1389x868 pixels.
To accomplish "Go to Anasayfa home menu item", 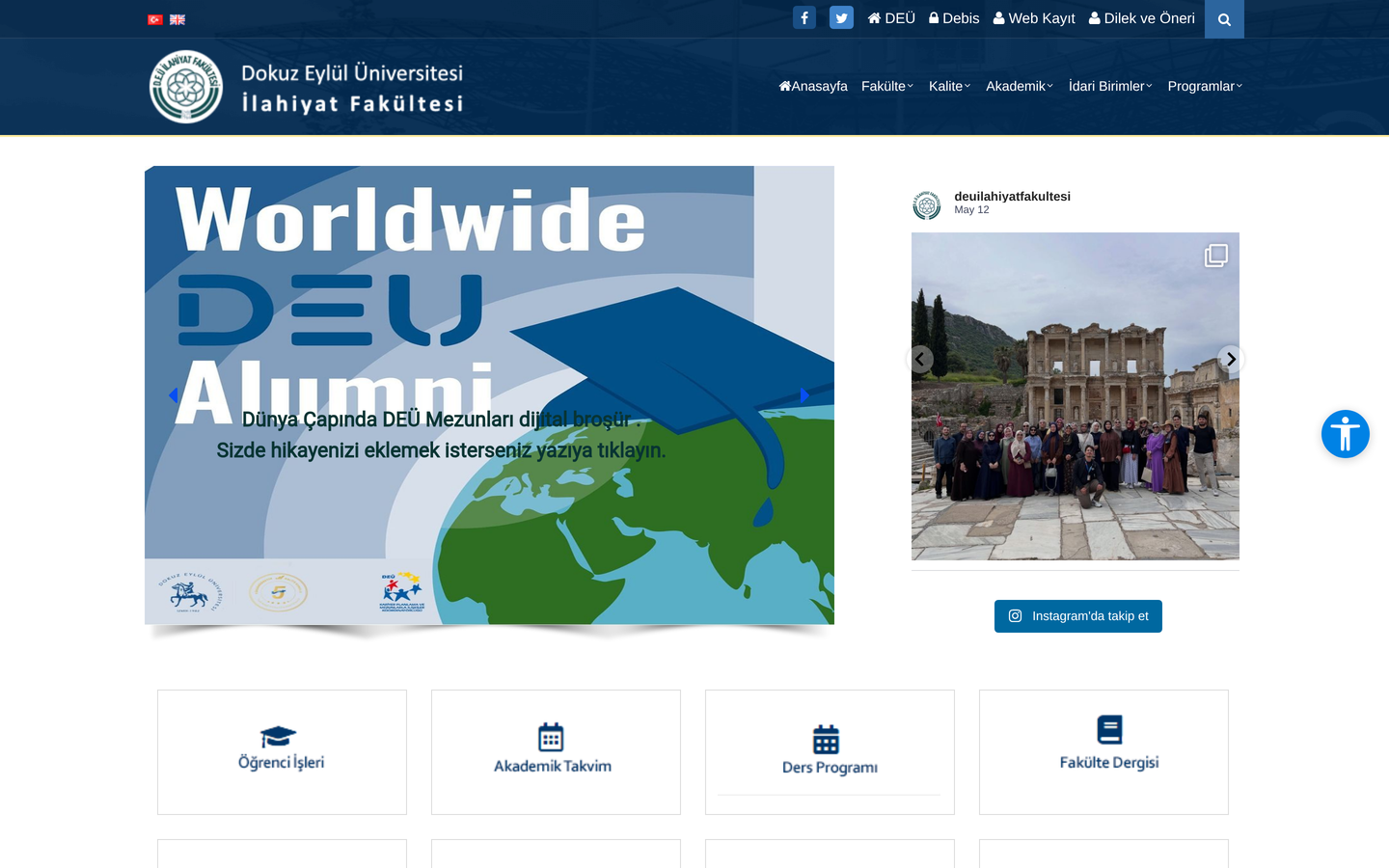I will click(x=813, y=86).
